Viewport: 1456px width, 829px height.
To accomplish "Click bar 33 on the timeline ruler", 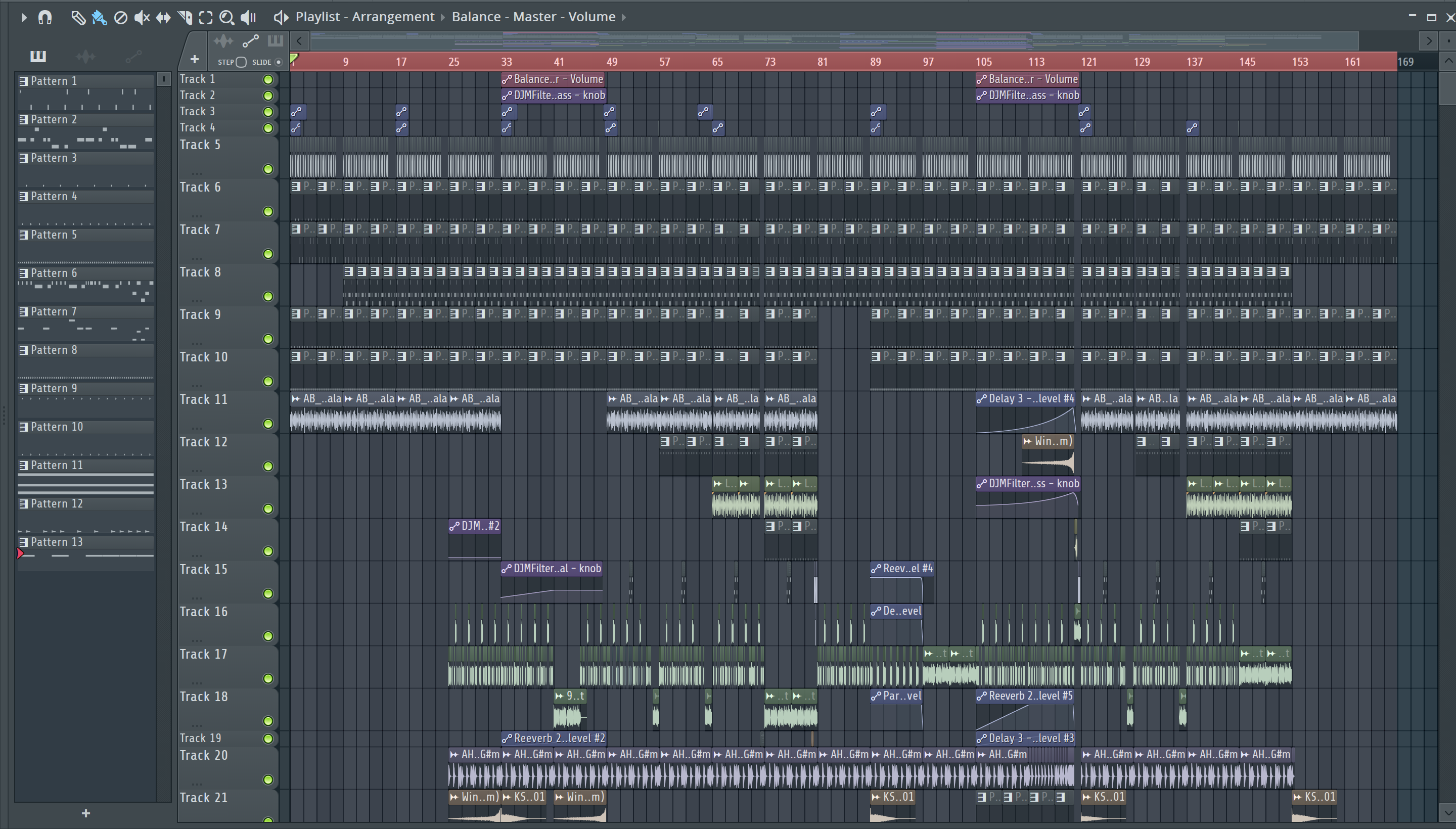I will [506, 62].
